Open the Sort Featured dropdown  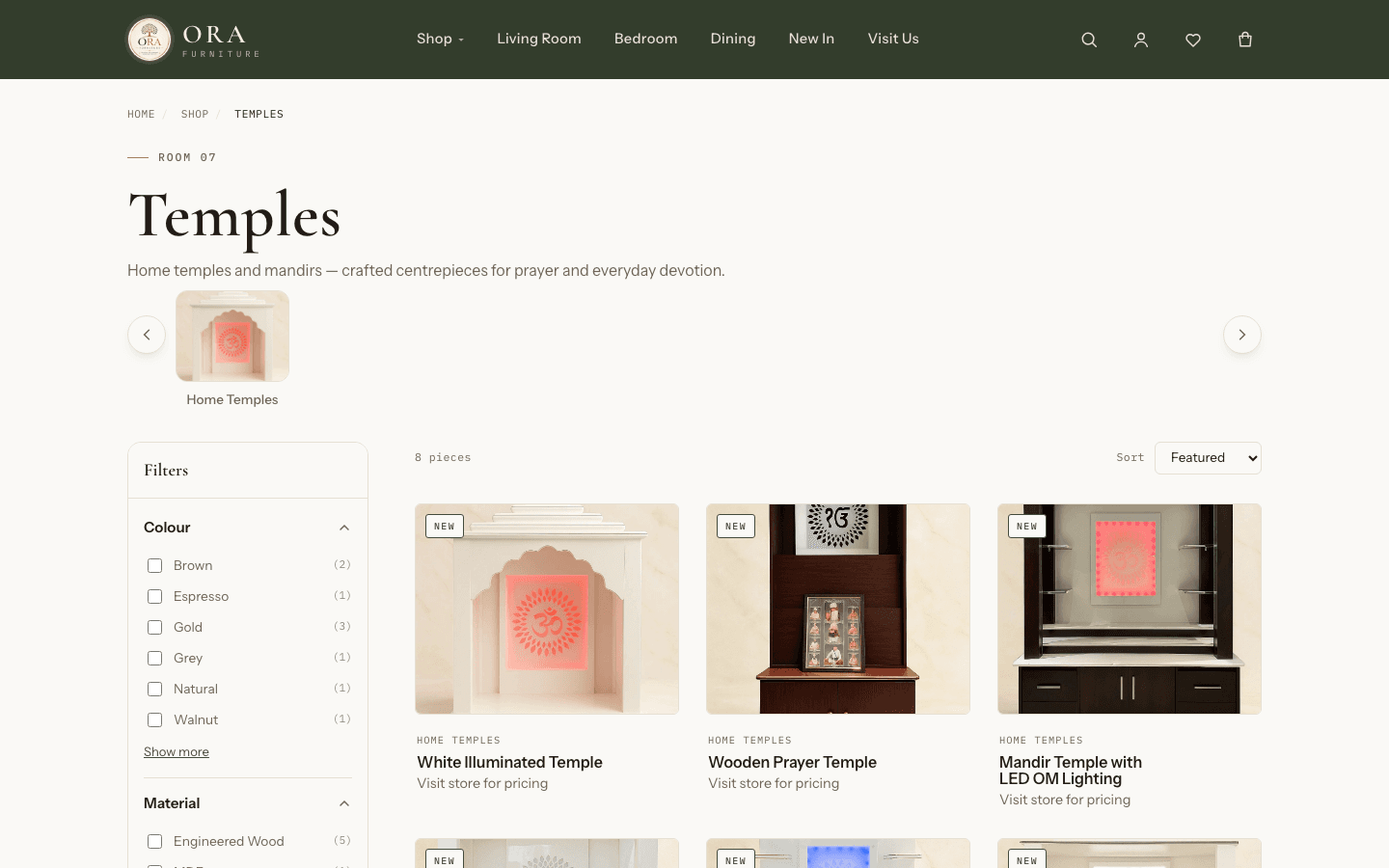pyautogui.click(x=1208, y=458)
